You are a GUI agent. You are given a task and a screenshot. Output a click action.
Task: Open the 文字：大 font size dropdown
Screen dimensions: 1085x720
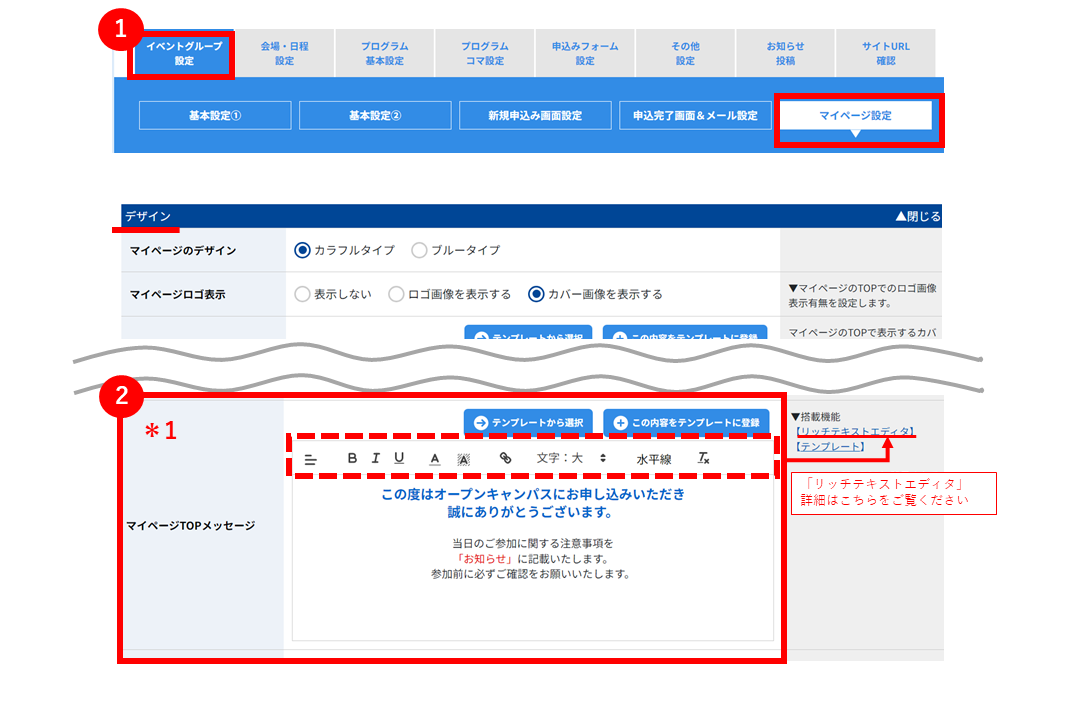click(x=572, y=458)
